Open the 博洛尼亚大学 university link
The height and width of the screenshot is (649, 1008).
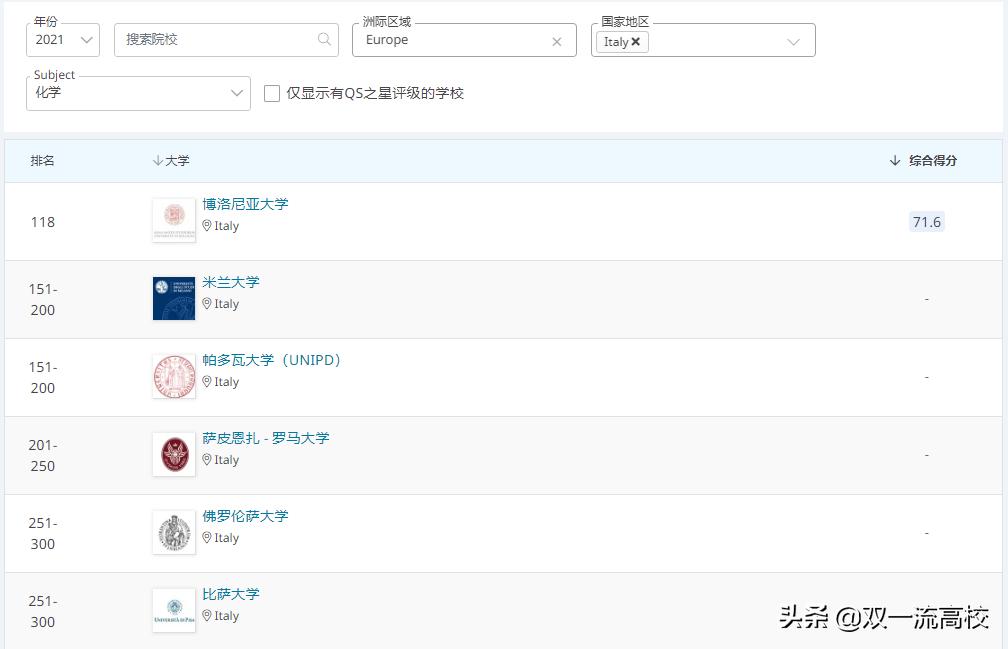tap(245, 203)
